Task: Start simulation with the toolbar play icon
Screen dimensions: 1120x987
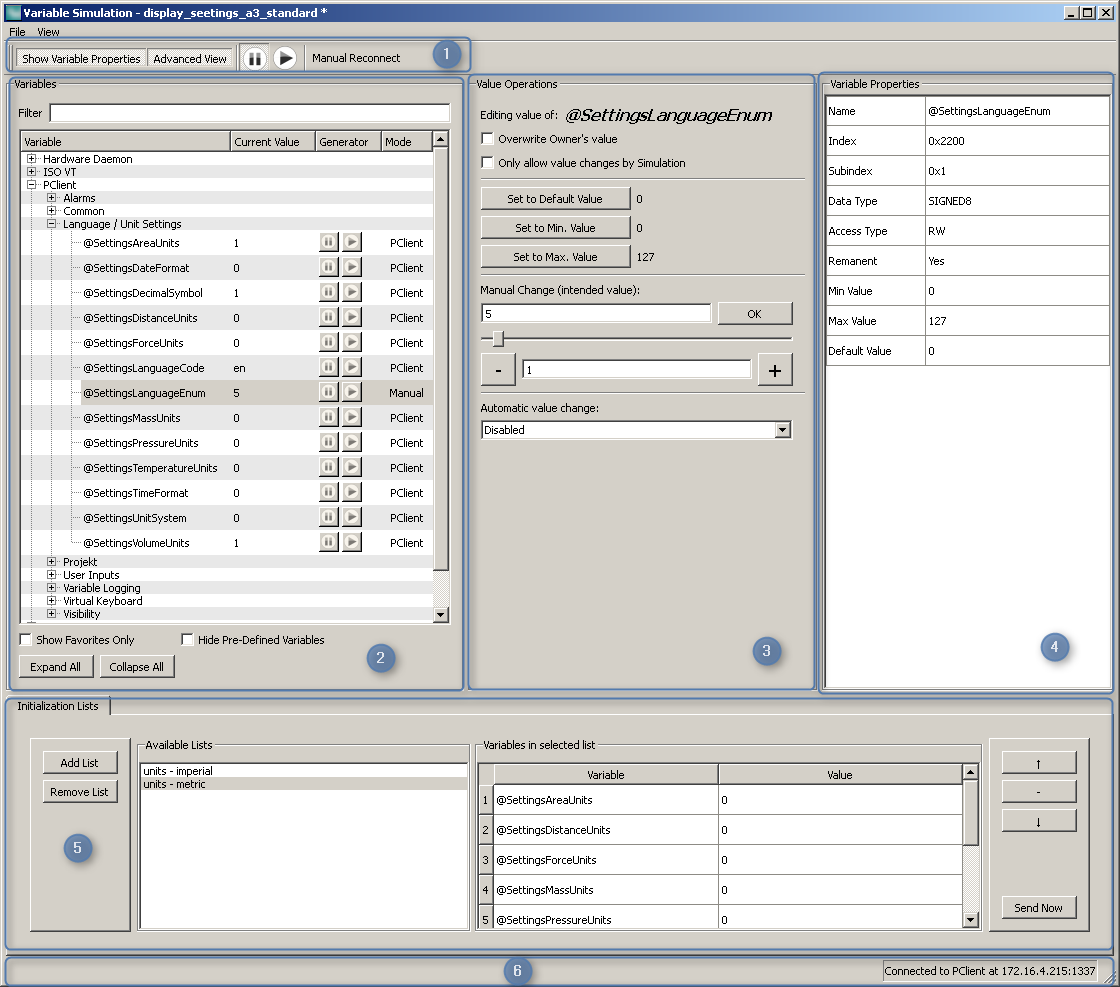Action: tap(286, 58)
